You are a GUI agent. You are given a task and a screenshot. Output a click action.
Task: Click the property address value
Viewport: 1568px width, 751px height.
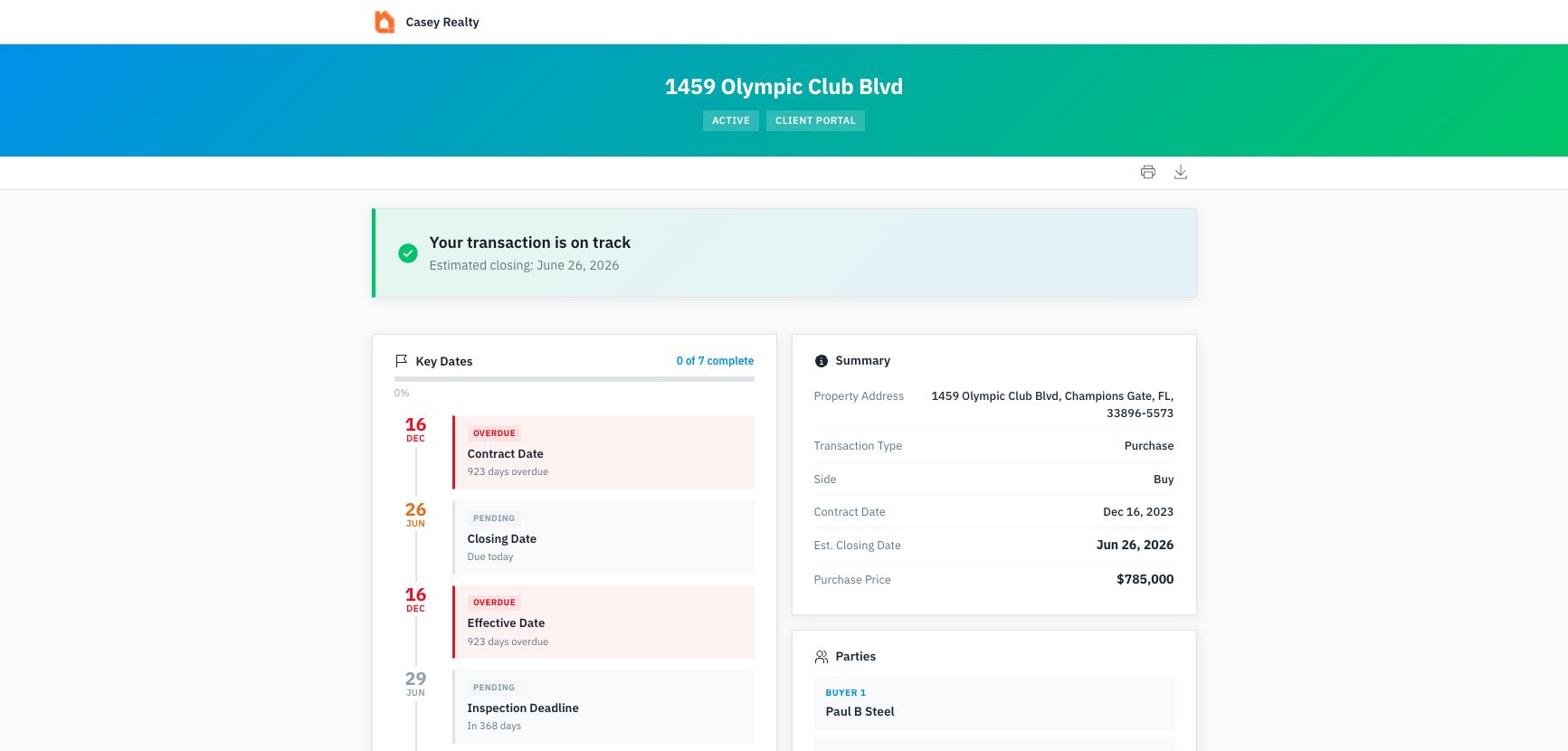[1052, 404]
